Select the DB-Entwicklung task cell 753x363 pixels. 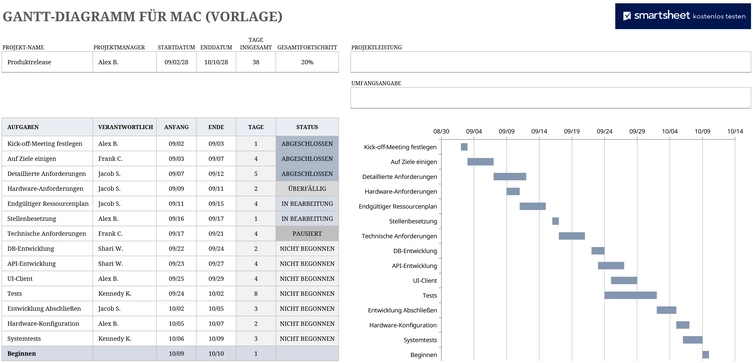click(47, 249)
